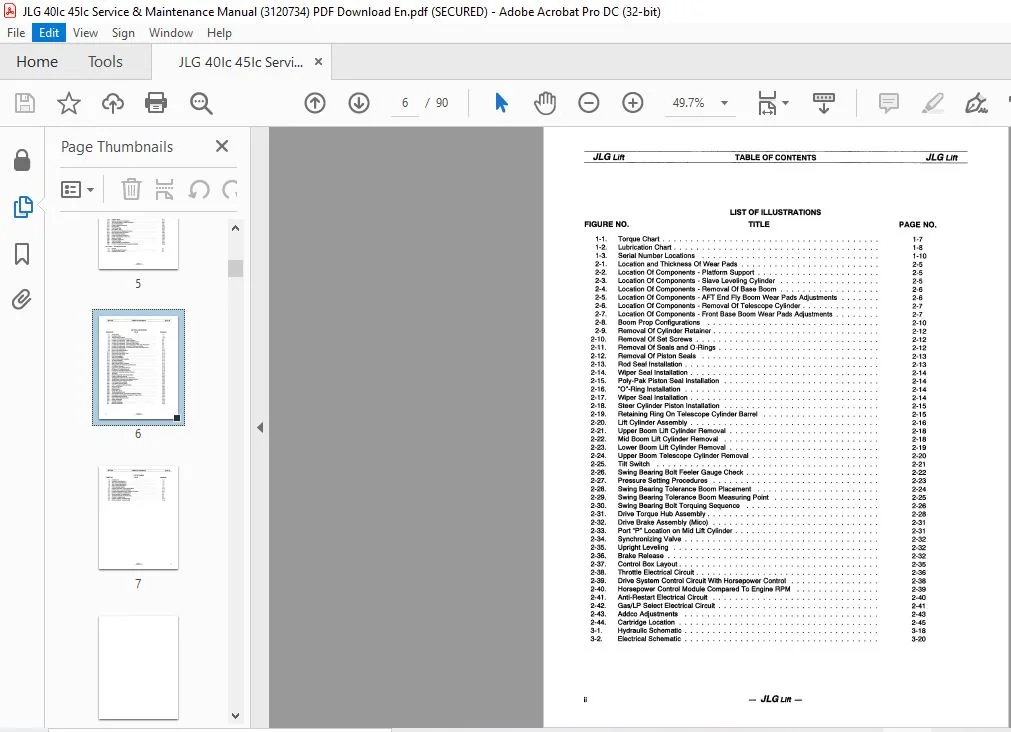Open the page display options dropdown arrow
Image resolution: width=1011 pixels, height=732 pixels.
(785, 103)
